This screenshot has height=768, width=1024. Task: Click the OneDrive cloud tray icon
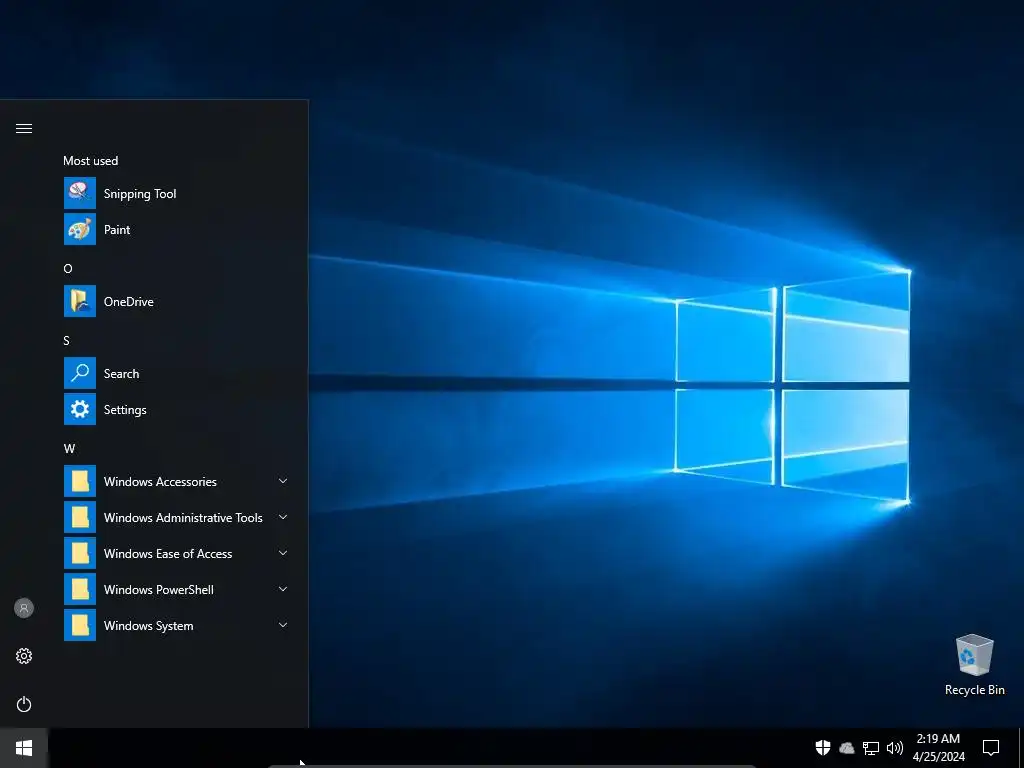click(847, 748)
